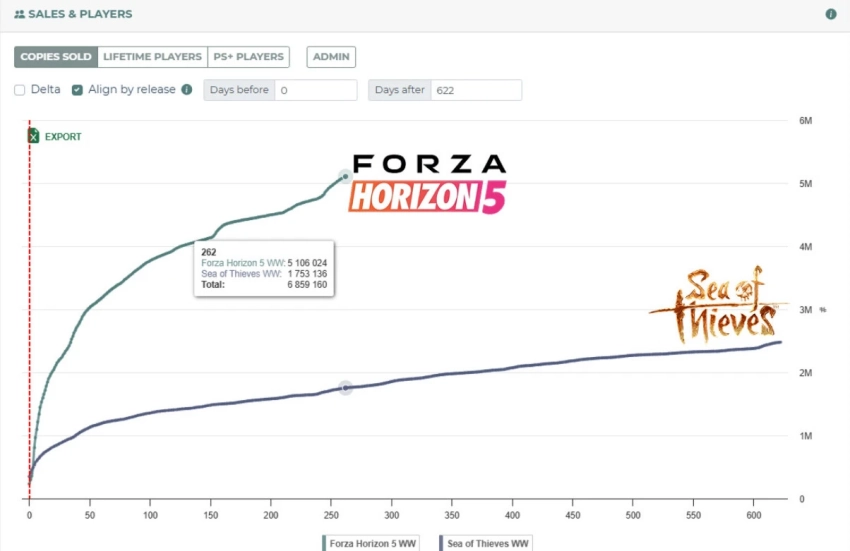Click the red dashed release day line
This screenshot has height=551, width=850.
(x=29, y=300)
